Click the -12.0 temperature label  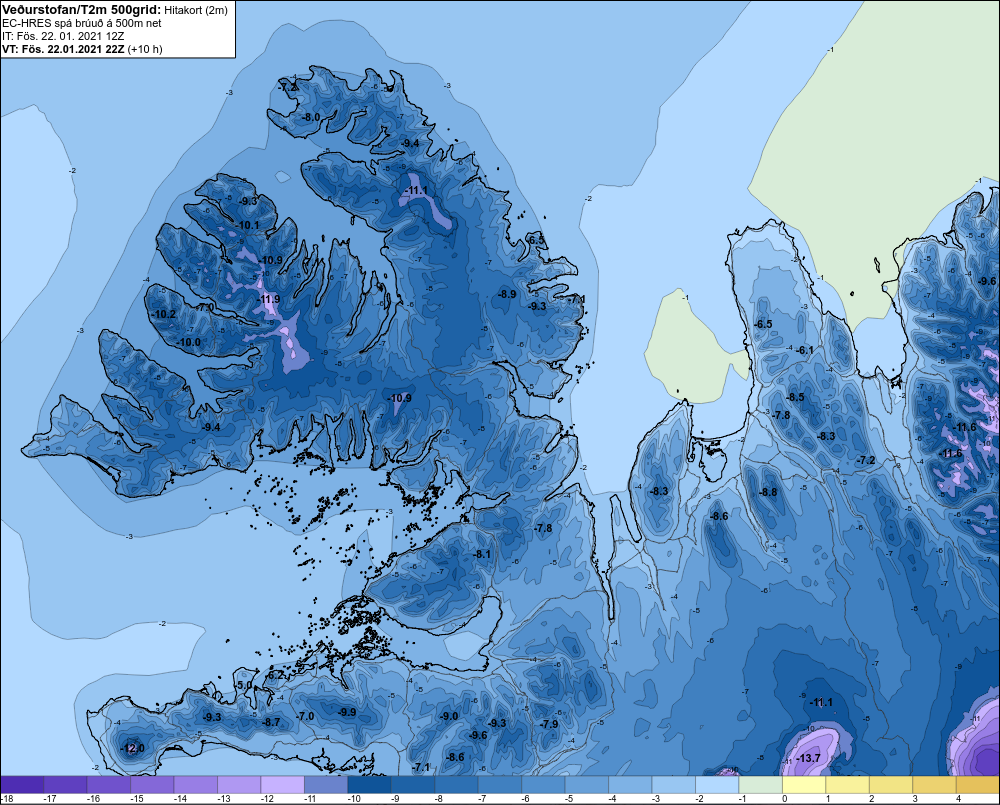pos(133,748)
